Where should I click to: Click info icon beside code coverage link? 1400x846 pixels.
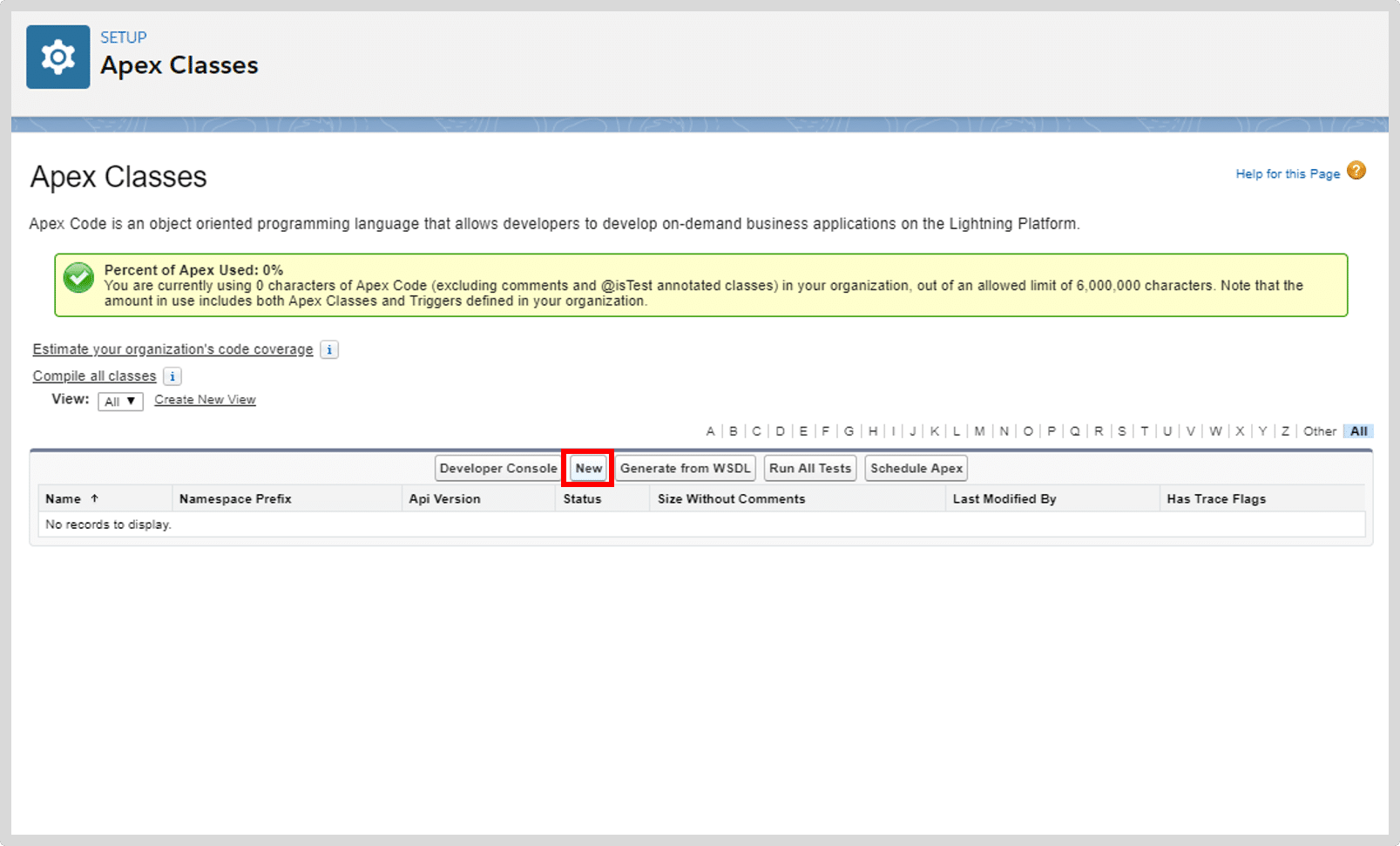click(x=329, y=349)
